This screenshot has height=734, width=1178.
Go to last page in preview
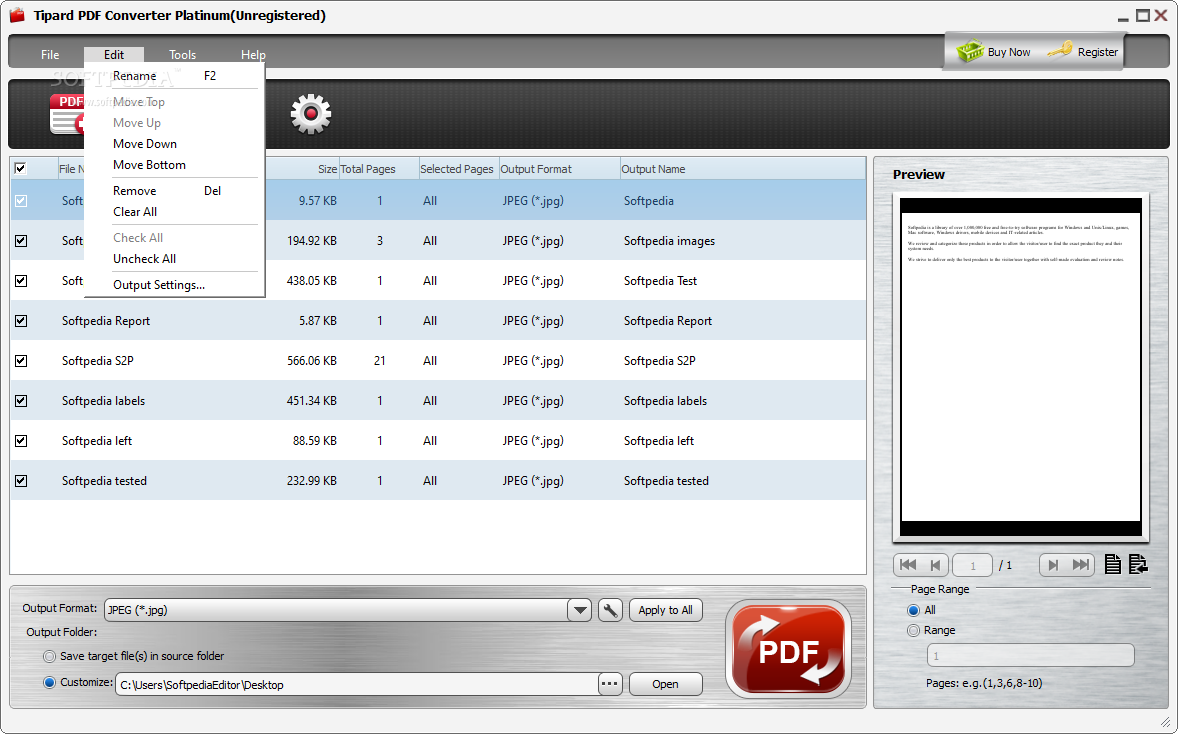click(x=1080, y=565)
